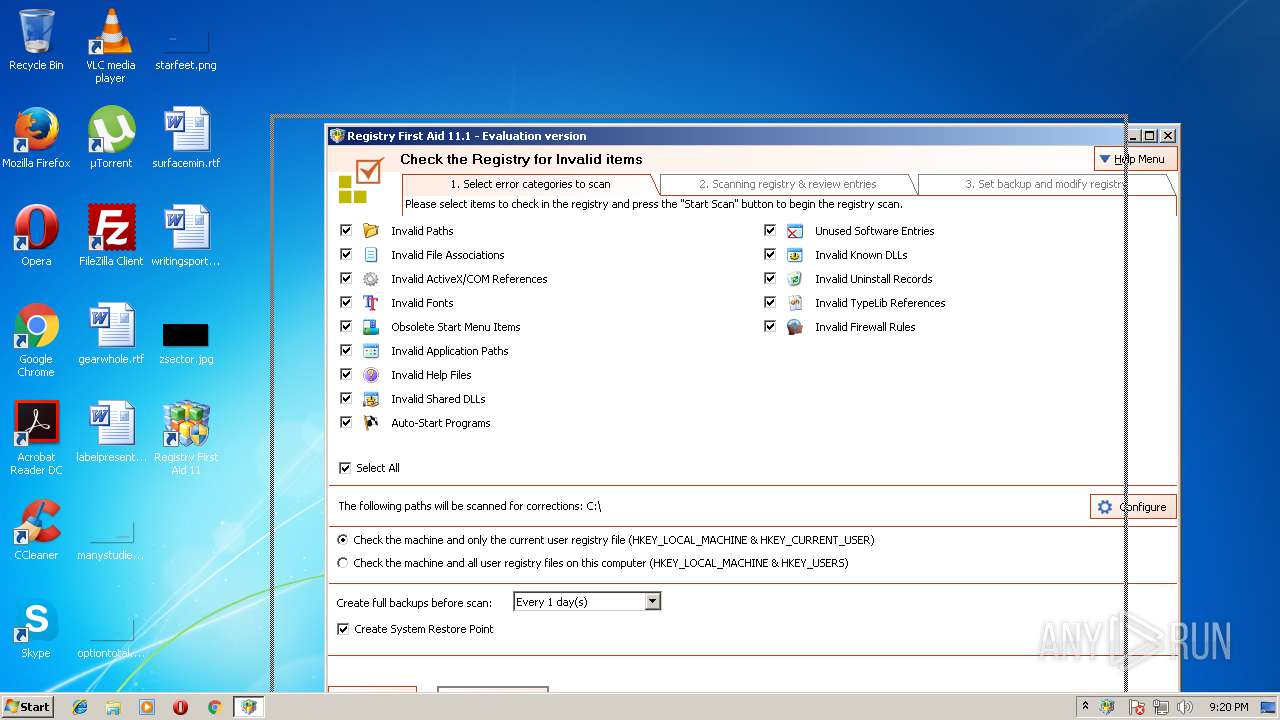Select the Skype desktop icon
Image resolution: width=1280 pixels, height=720 pixels.
coord(36,628)
